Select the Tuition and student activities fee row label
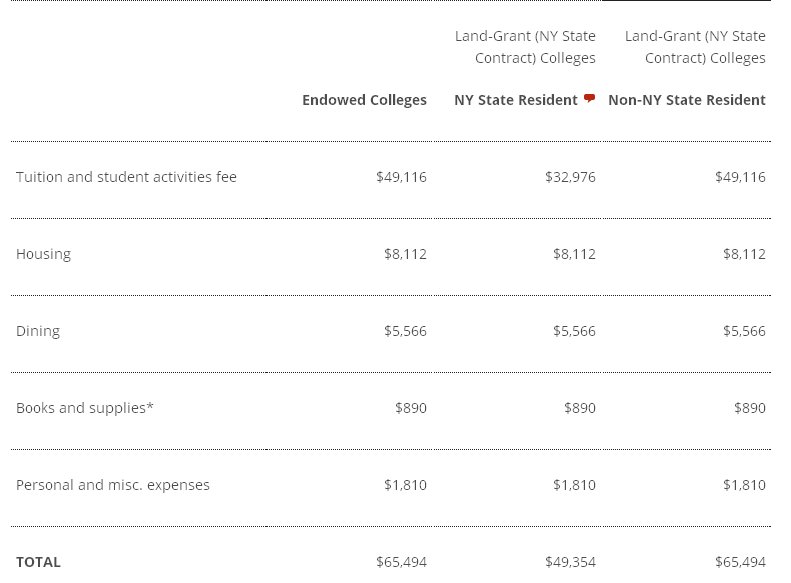 (x=126, y=177)
